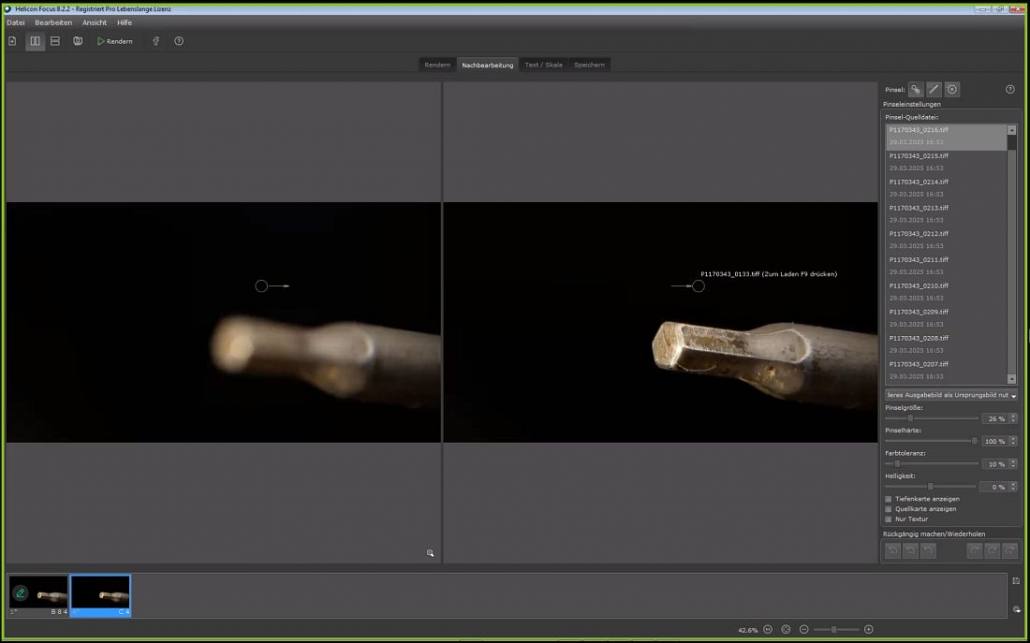This screenshot has height=643, width=1030.
Task: Open the Bearbeiten menu
Action: click(x=53, y=22)
